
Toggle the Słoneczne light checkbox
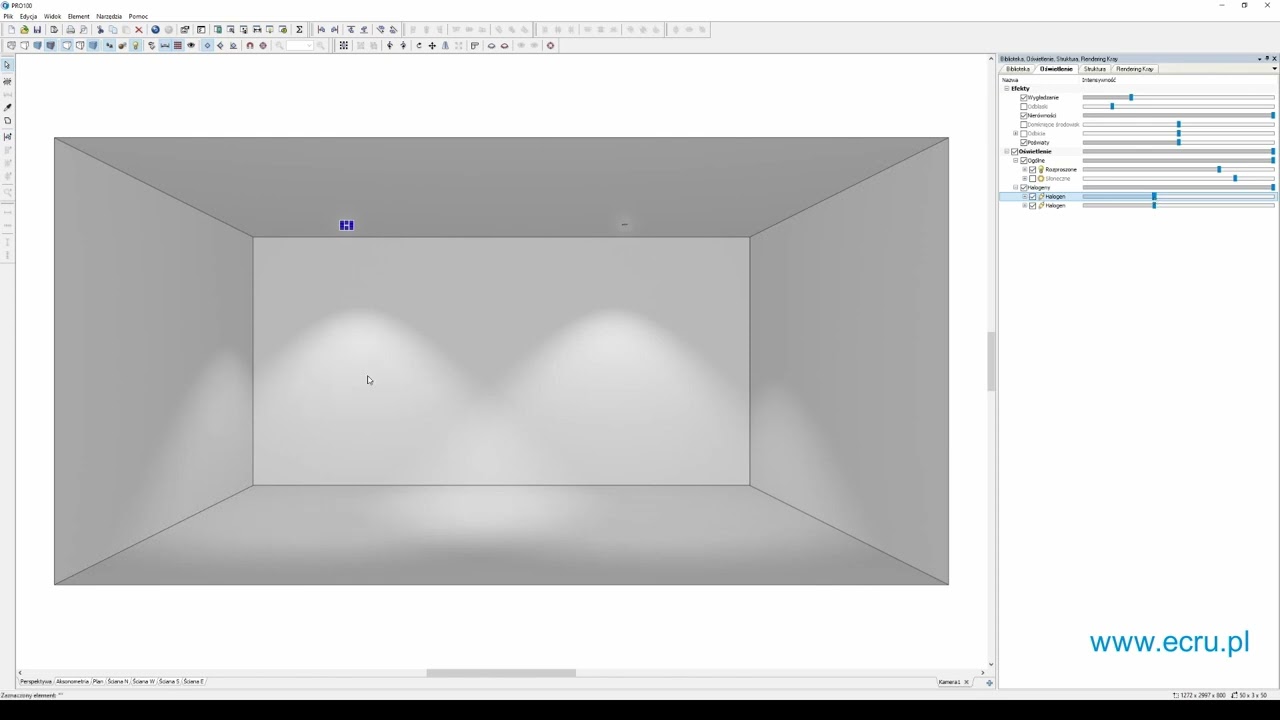(1032, 178)
